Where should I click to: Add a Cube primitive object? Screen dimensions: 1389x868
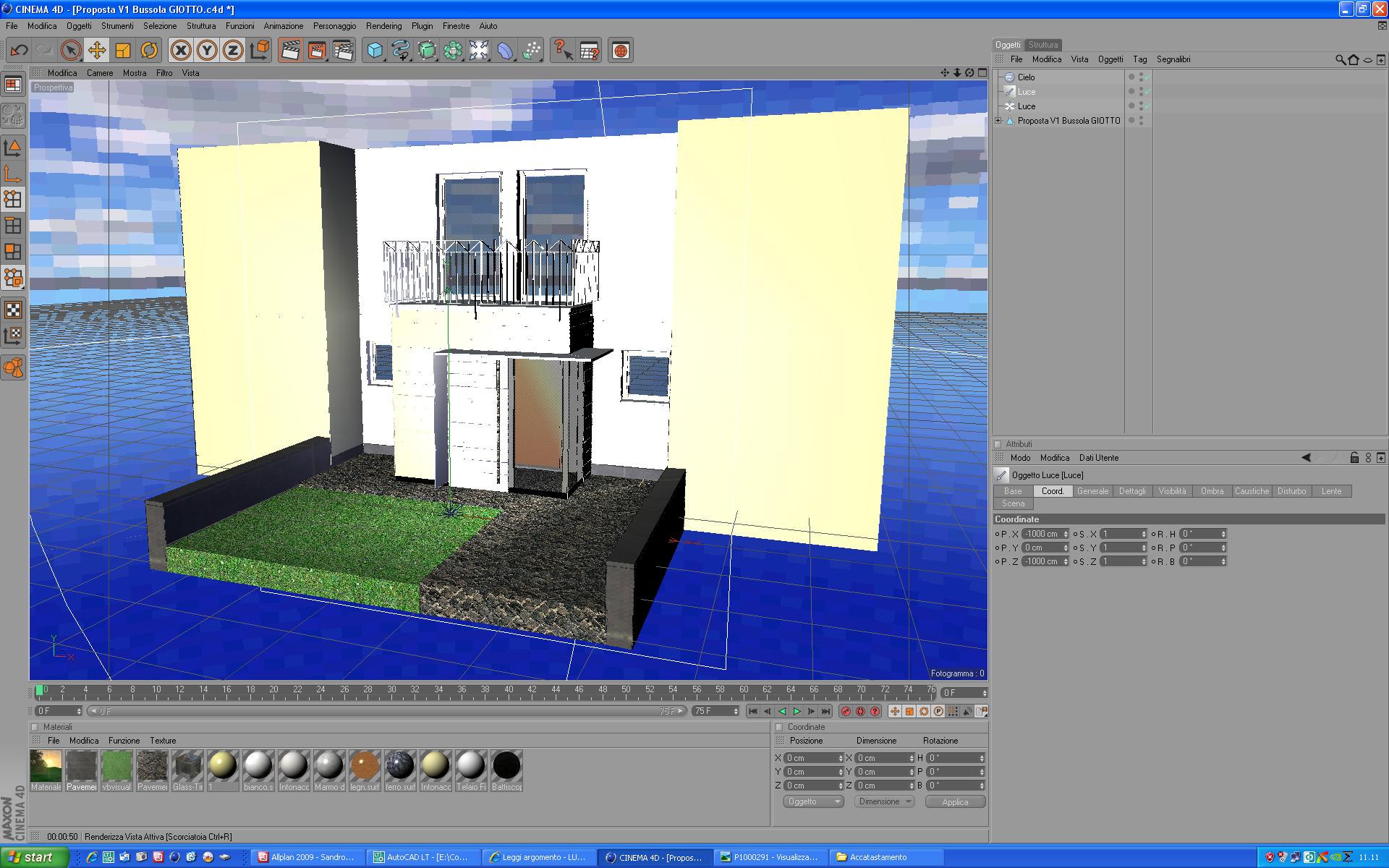(375, 51)
